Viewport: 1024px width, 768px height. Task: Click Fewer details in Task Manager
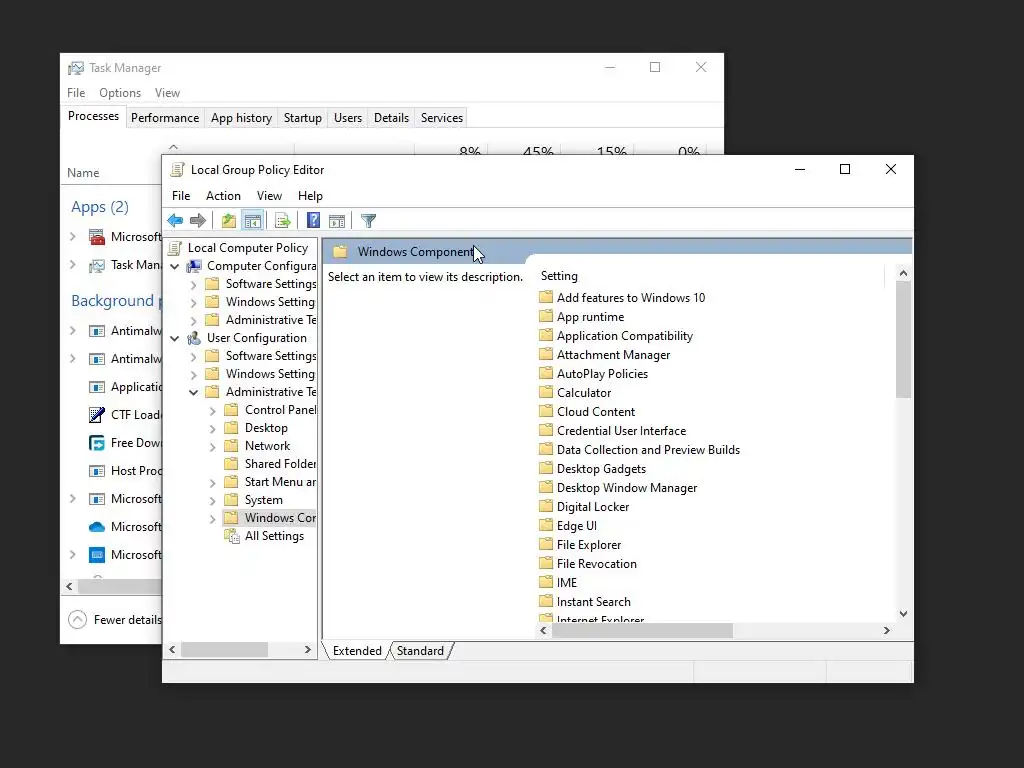(115, 620)
